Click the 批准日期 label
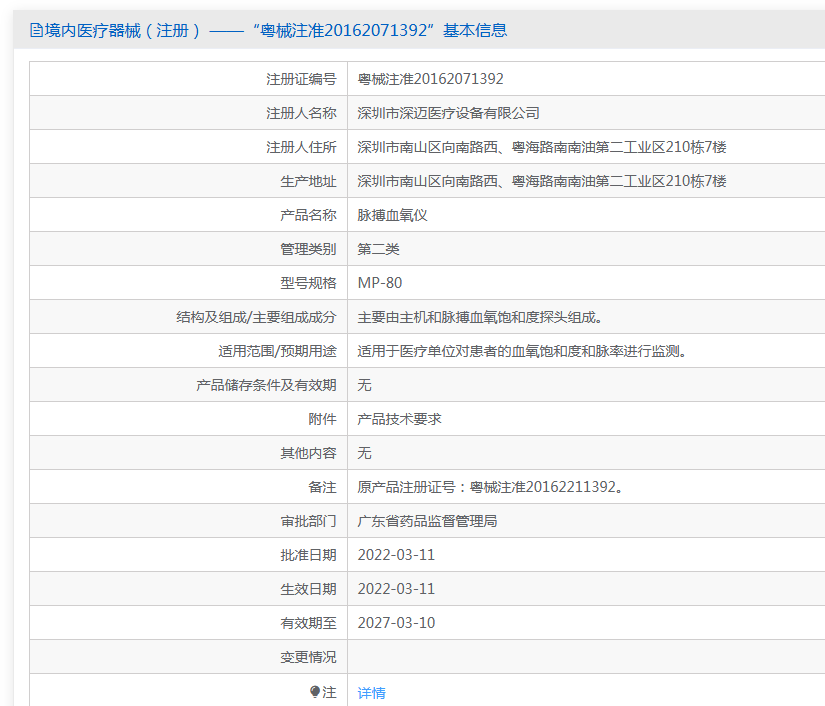Screen dimensions: 825x706 (308, 555)
